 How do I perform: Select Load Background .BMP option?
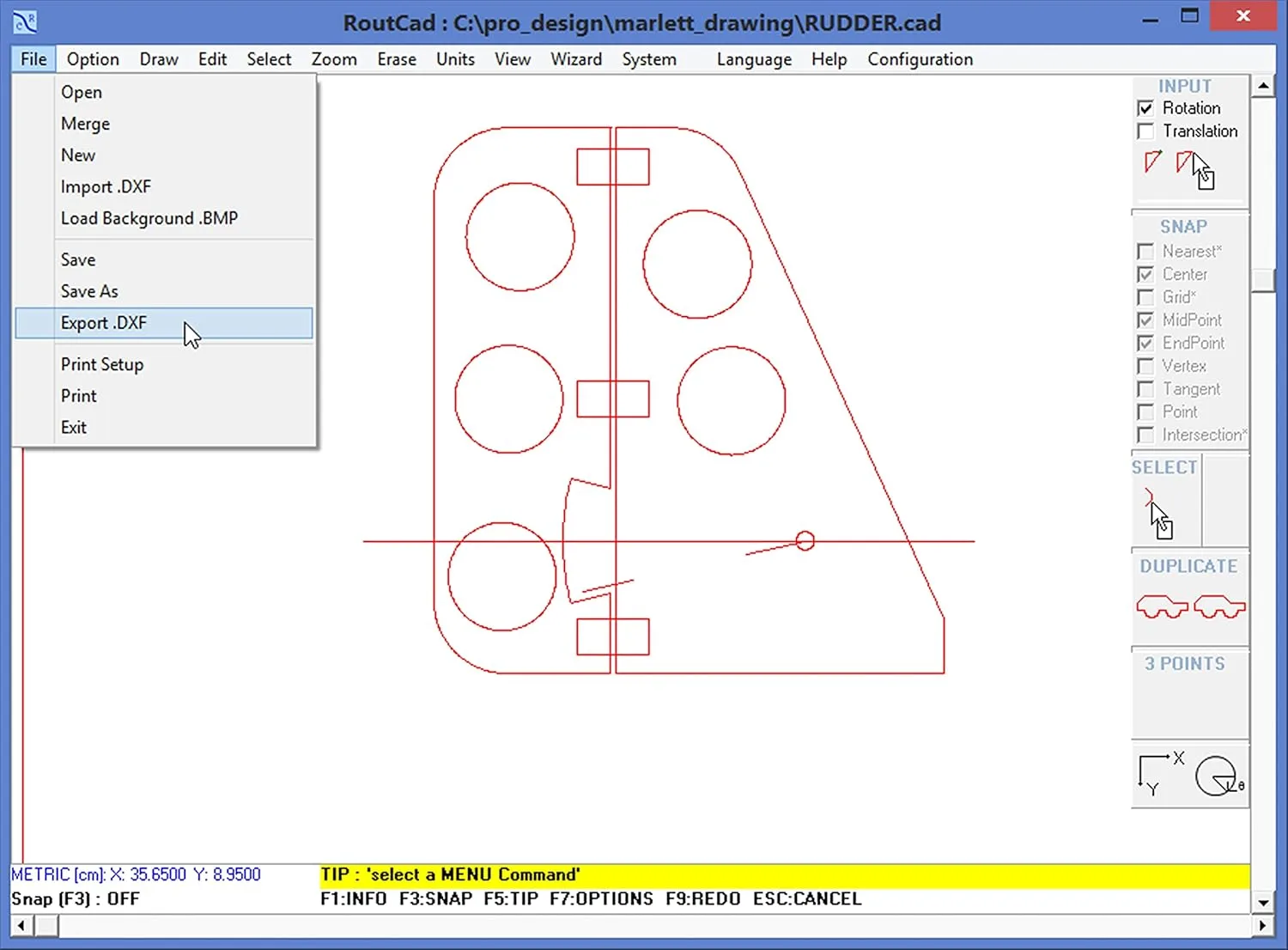(x=149, y=218)
